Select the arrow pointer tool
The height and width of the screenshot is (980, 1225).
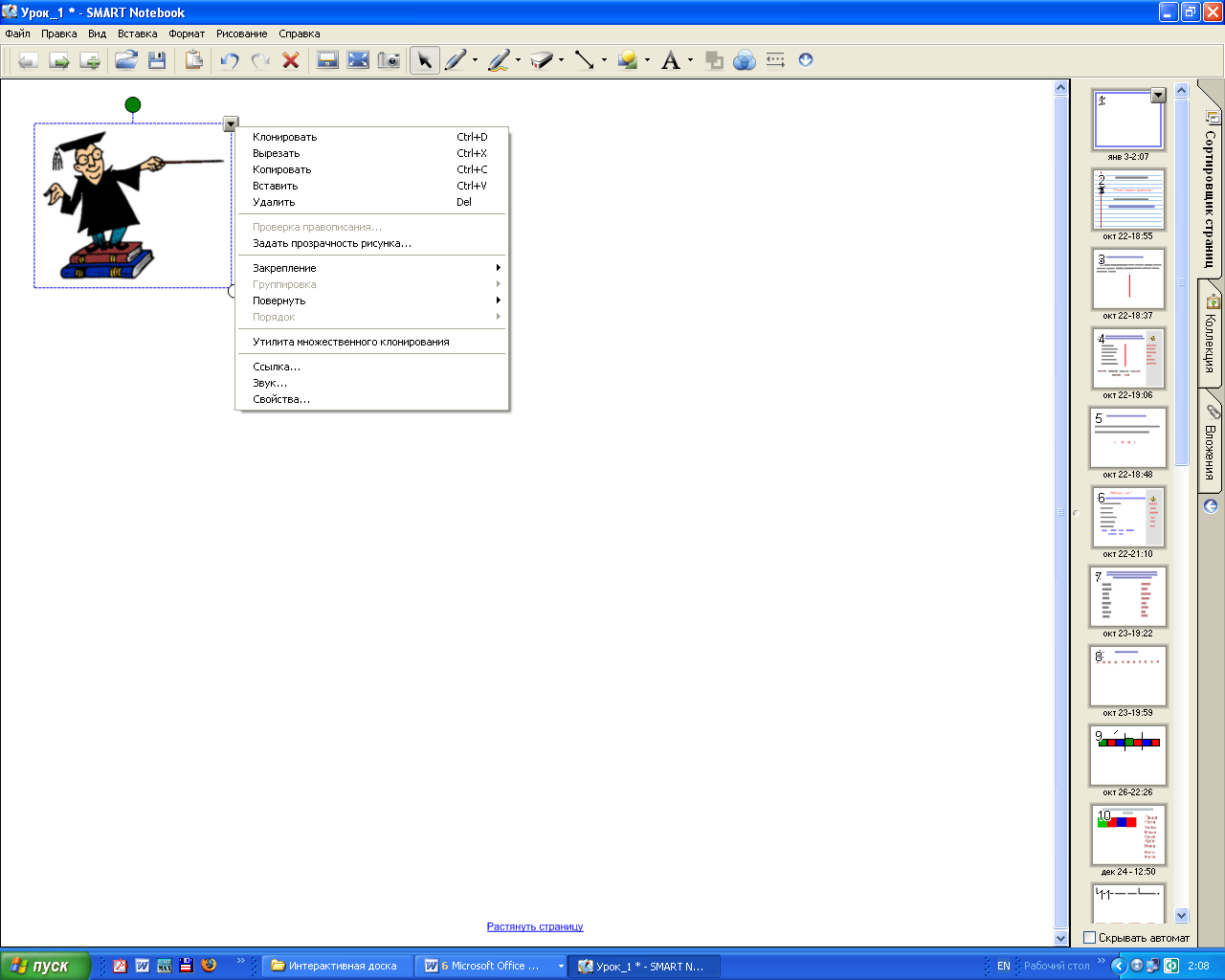point(424,60)
